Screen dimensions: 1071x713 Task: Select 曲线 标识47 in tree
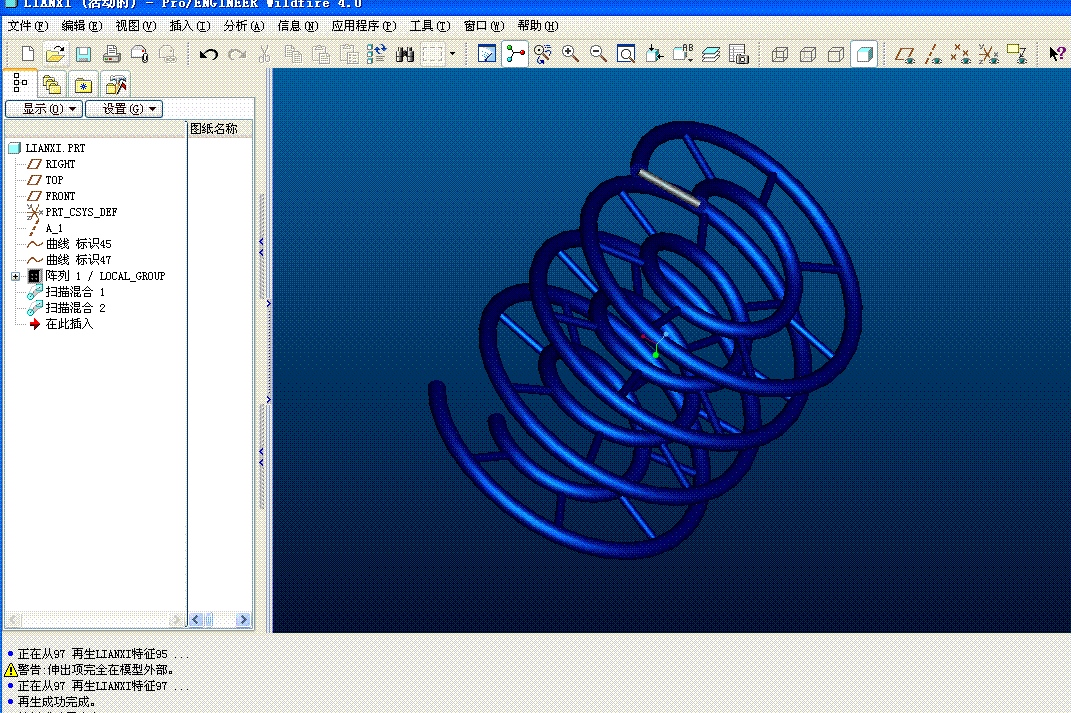click(x=69, y=260)
